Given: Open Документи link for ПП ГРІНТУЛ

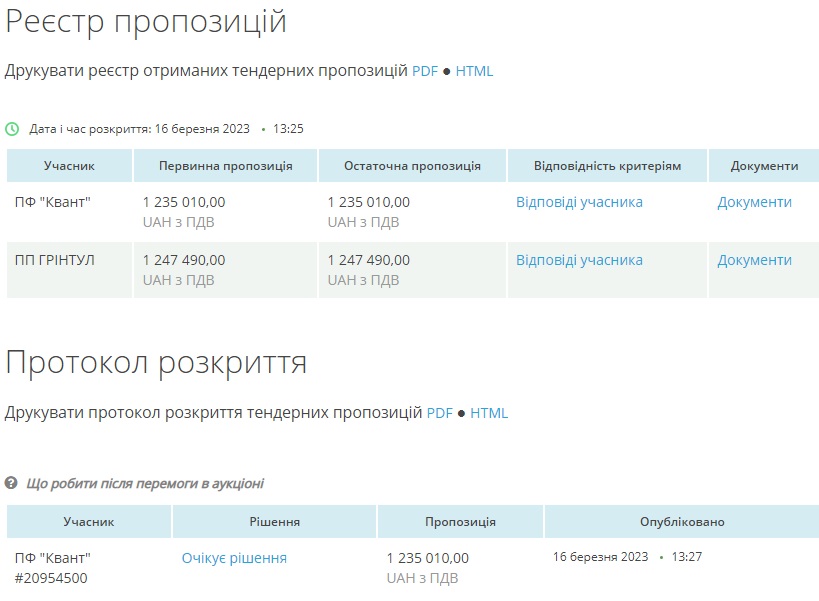Looking at the screenshot, I should point(754,260).
